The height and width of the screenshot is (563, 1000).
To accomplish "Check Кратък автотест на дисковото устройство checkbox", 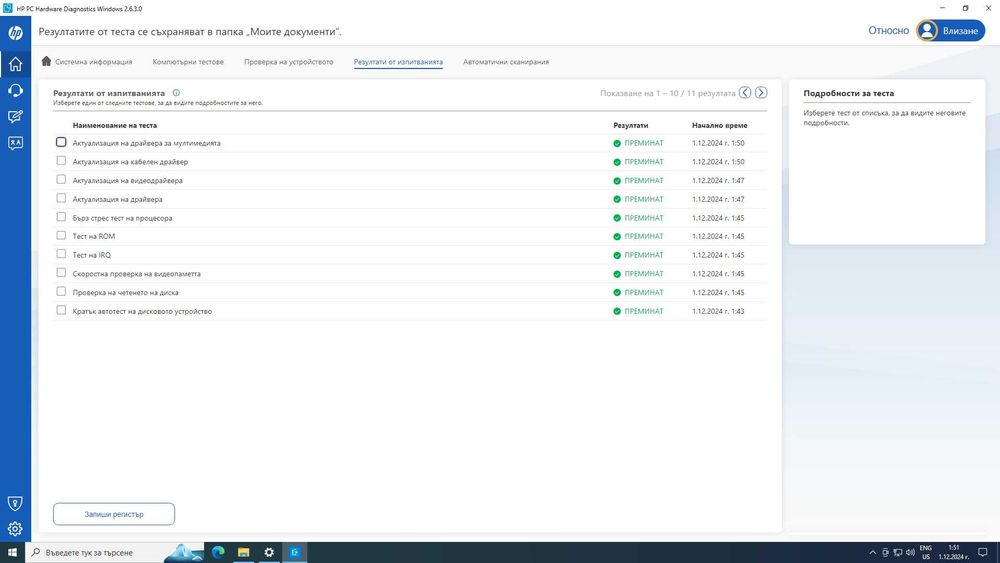I will pos(61,311).
